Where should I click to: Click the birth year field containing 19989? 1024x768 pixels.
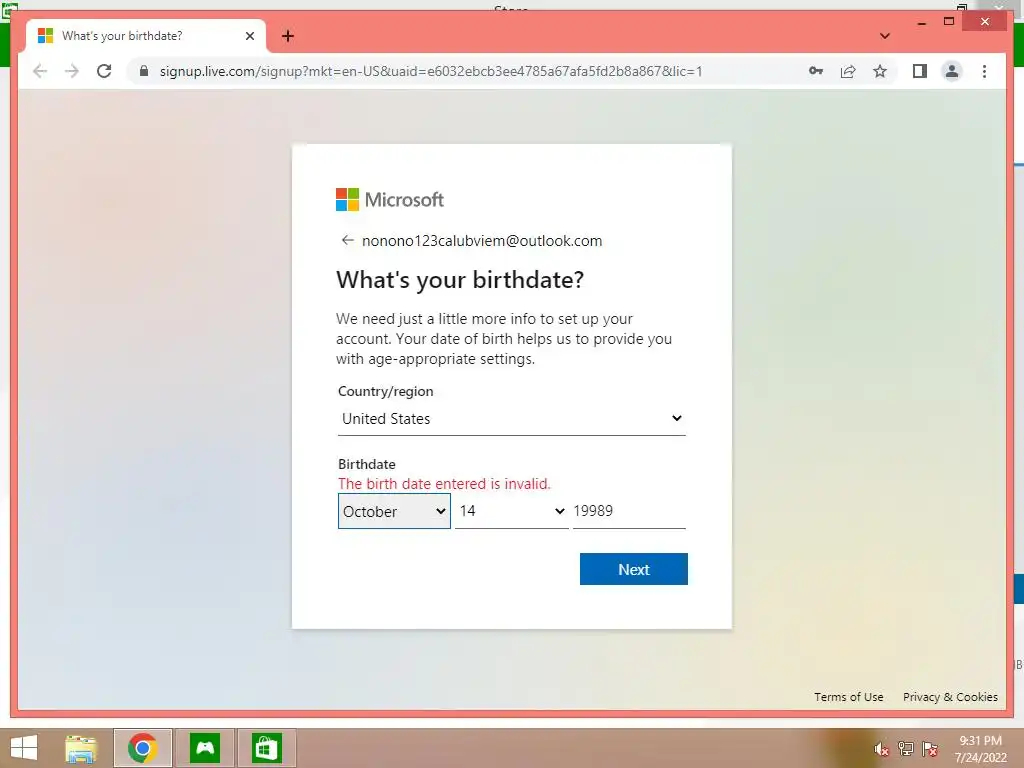629,511
